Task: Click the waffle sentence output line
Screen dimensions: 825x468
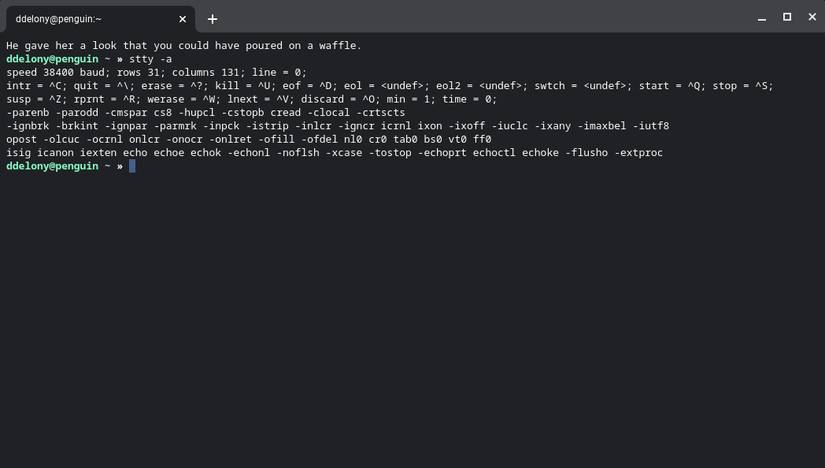Action: pyautogui.click(x=183, y=46)
